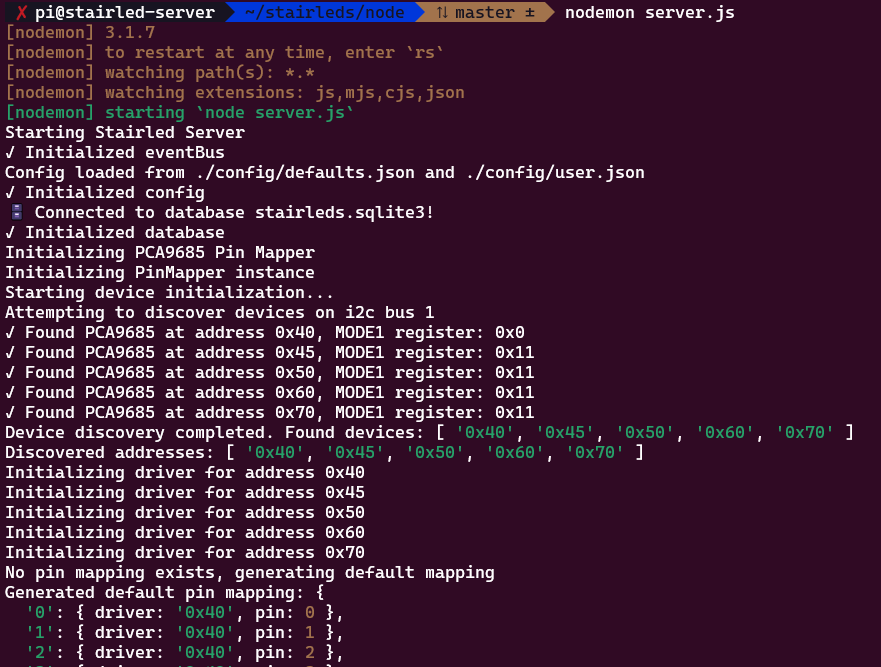
Task: Click the mapping row for key '0'
Action: click(x=185, y=612)
